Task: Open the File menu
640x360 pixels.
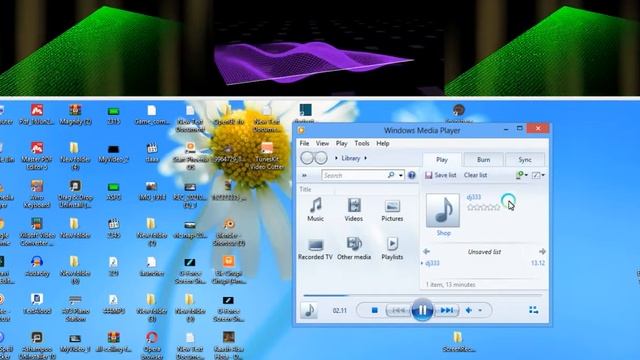Action: (304, 143)
